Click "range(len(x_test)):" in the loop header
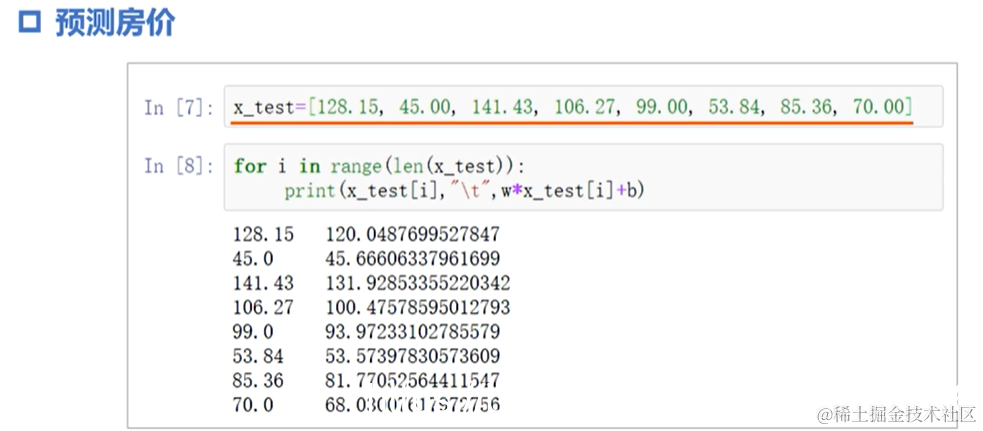 (429, 166)
